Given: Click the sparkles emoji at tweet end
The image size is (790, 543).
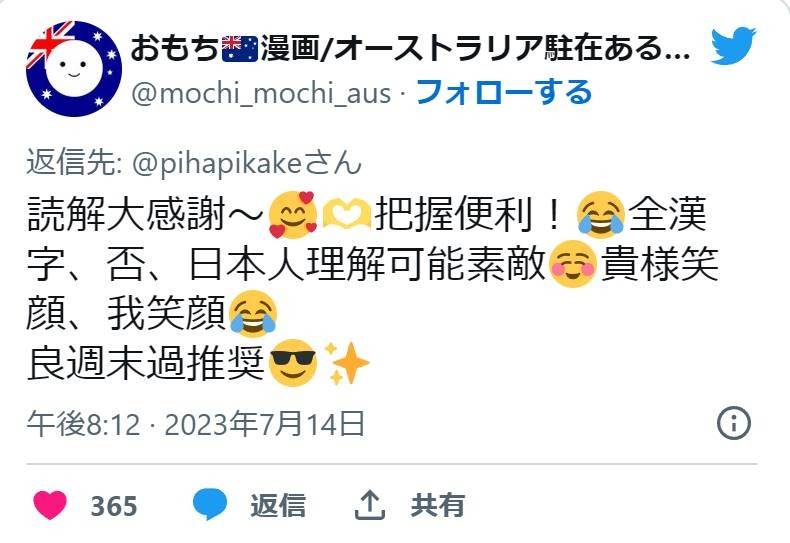Looking at the screenshot, I should [x=346, y=363].
